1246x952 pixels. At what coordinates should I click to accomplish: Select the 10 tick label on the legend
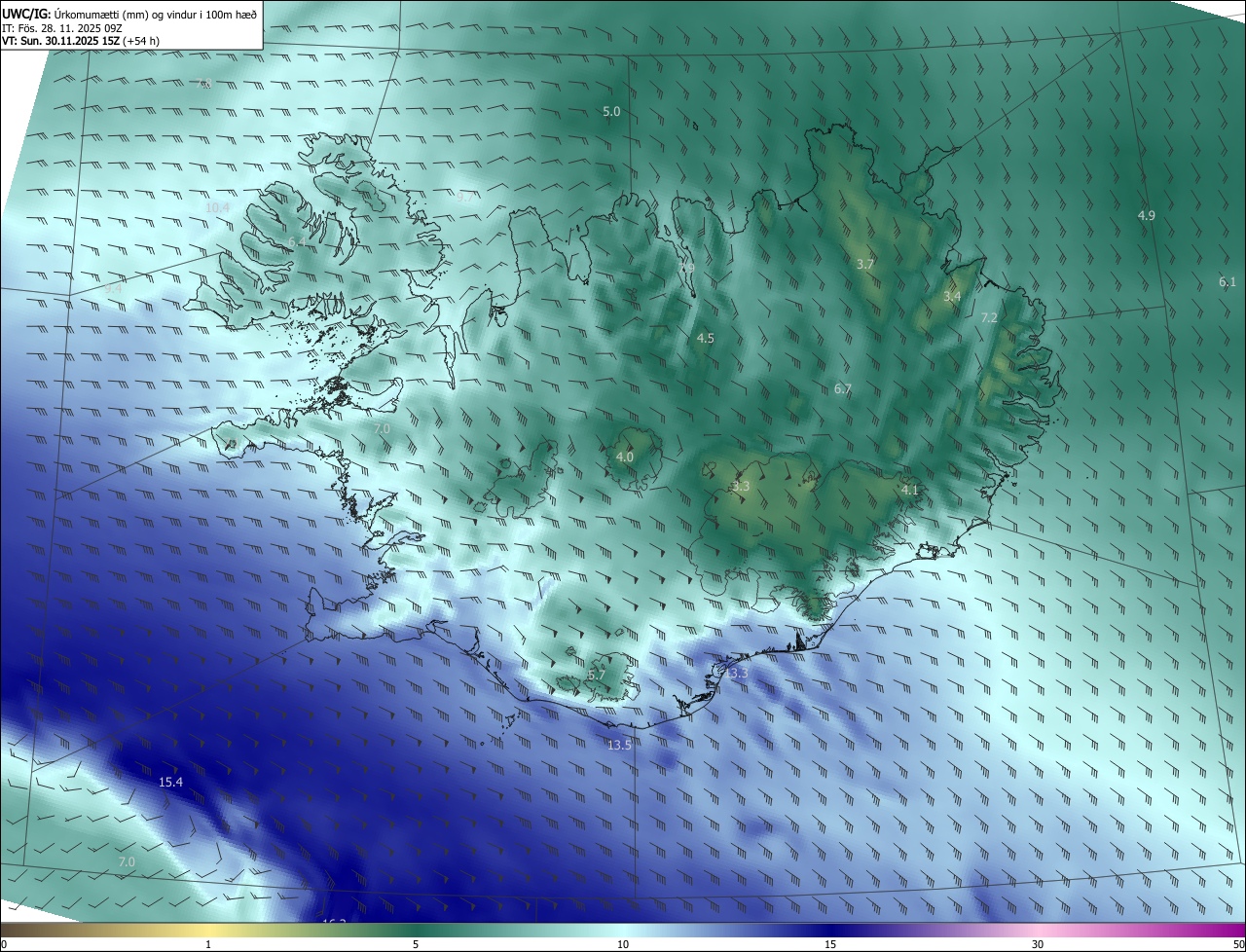pos(623,944)
